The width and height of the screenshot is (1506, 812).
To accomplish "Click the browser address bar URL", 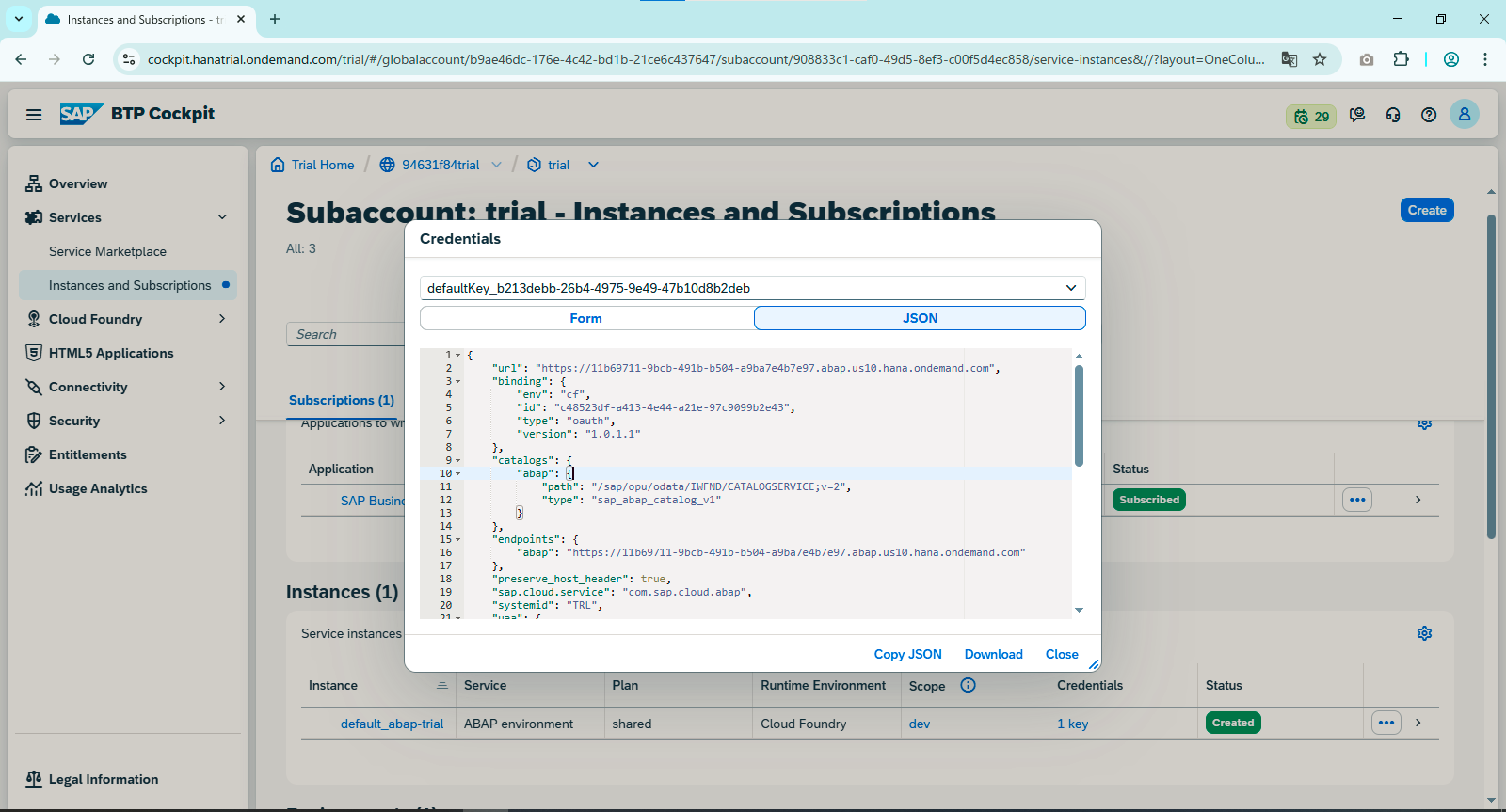I will [706, 59].
